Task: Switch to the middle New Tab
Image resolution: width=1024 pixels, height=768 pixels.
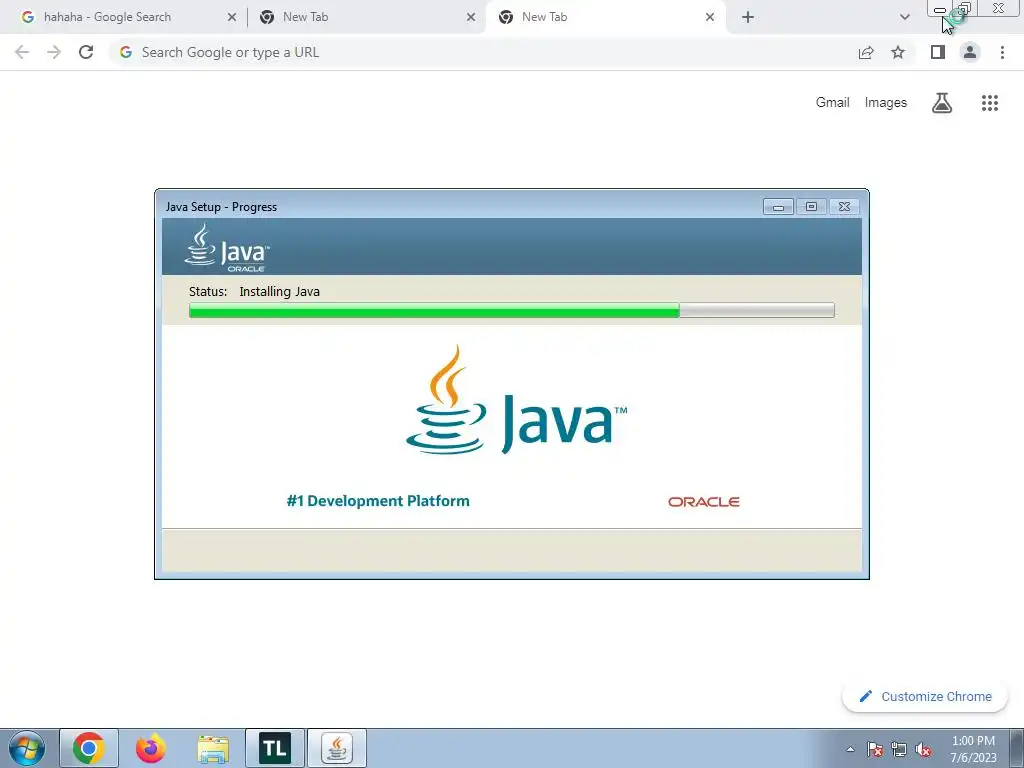Action: 366,17
